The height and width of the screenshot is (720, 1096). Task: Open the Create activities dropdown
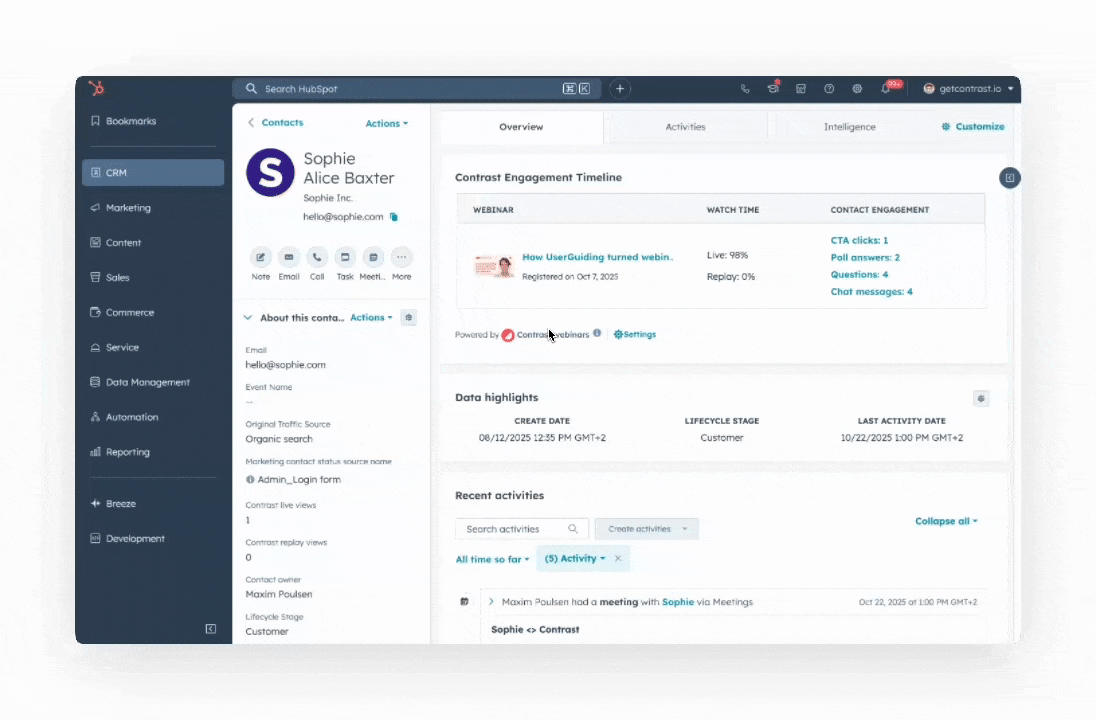645,528
